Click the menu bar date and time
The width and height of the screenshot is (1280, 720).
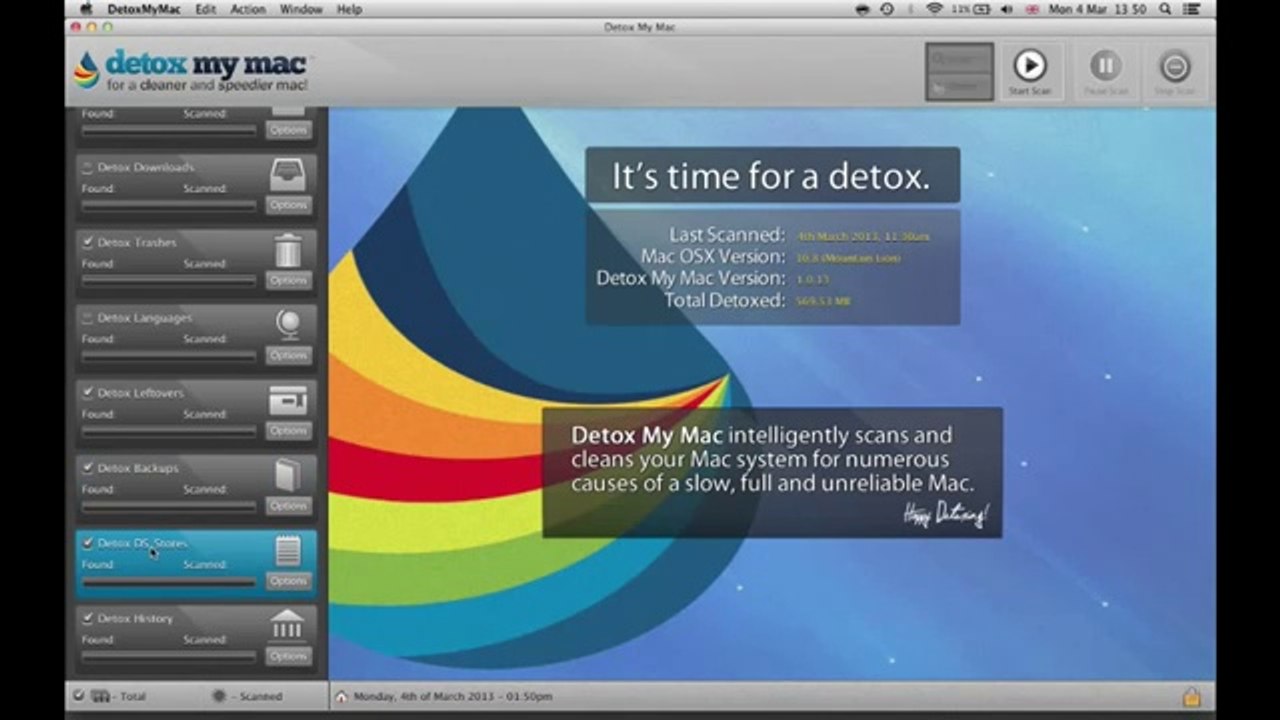(1097, 9)
